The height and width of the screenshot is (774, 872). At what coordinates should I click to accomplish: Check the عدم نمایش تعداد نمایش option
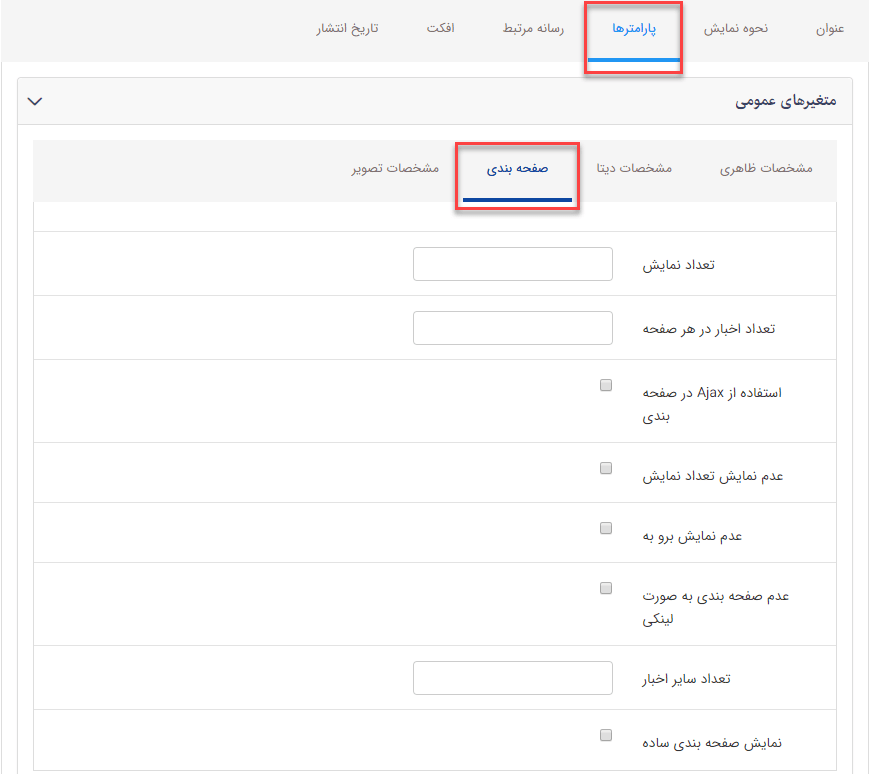click(605, 467)
